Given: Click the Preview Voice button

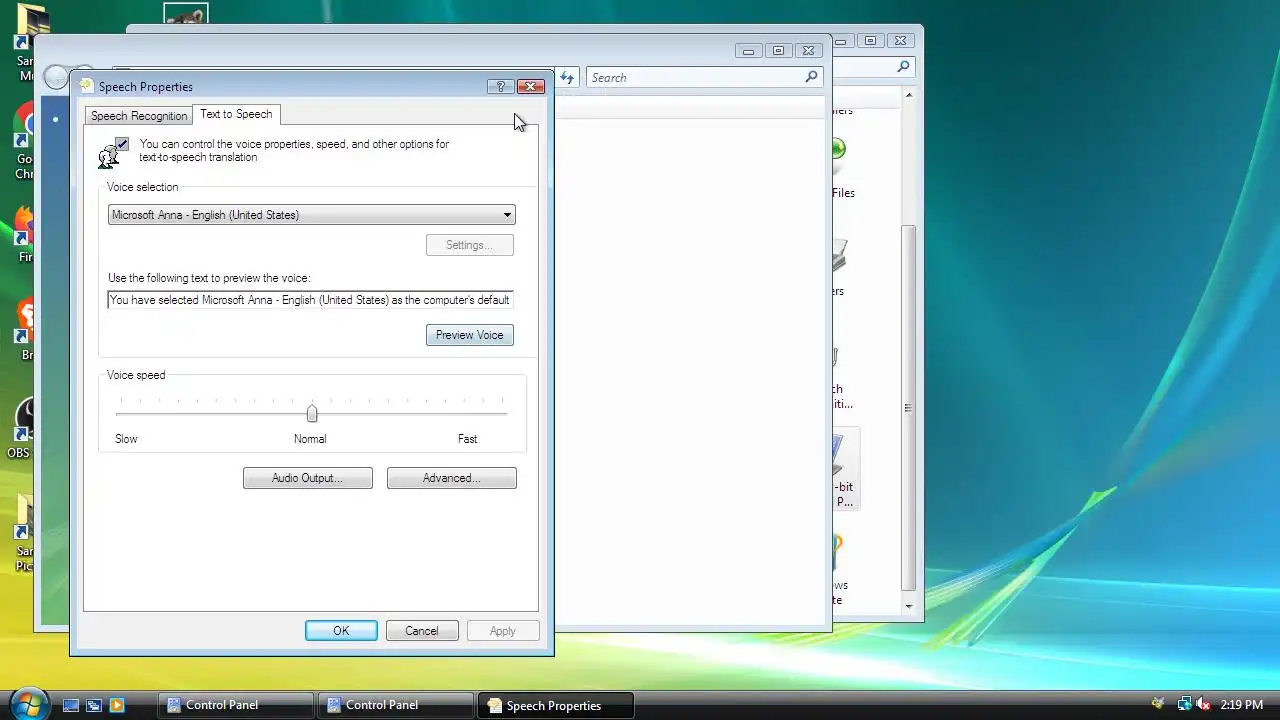Looking at the screenshot, I should point(470,335).
